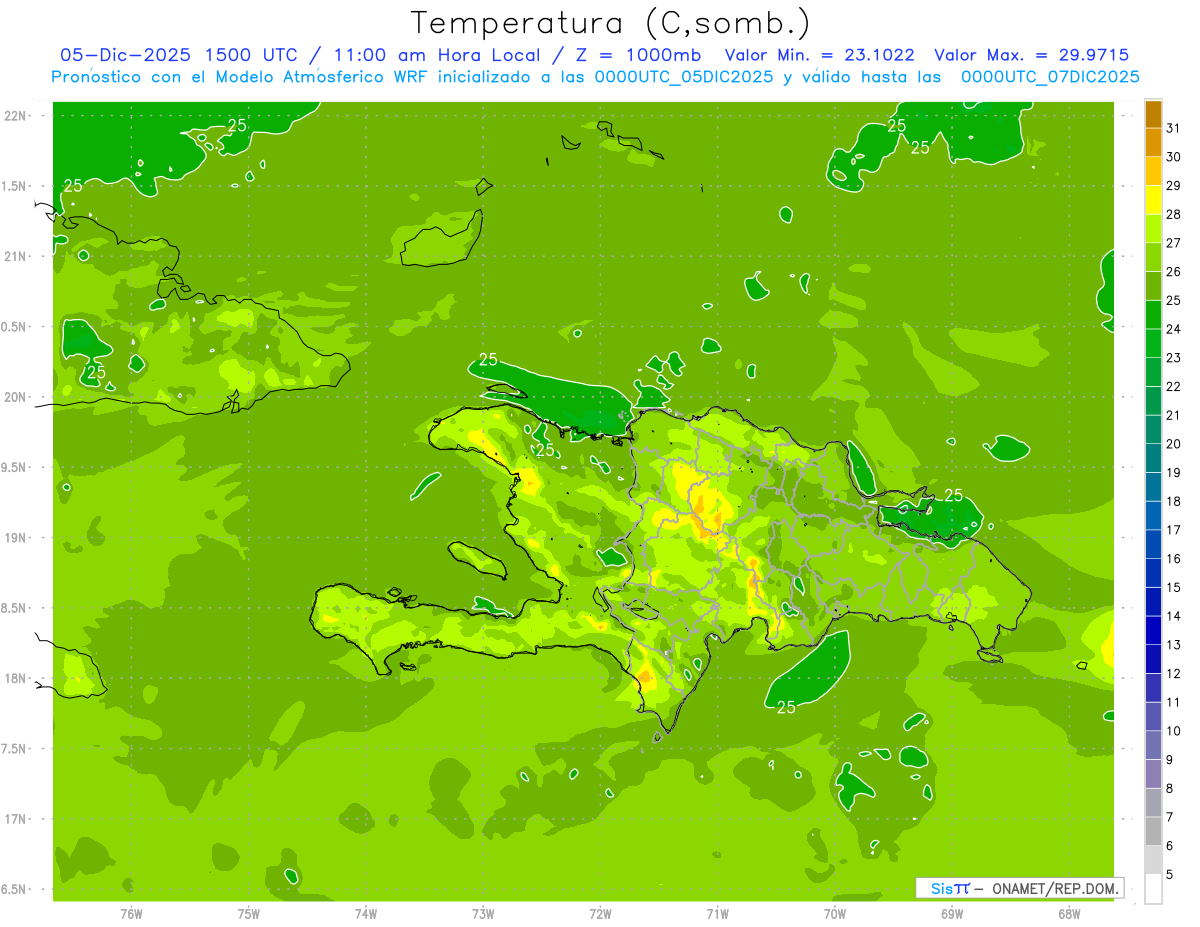
Task: Select the '6.5N' latitude label
Action: click(15, 889)
